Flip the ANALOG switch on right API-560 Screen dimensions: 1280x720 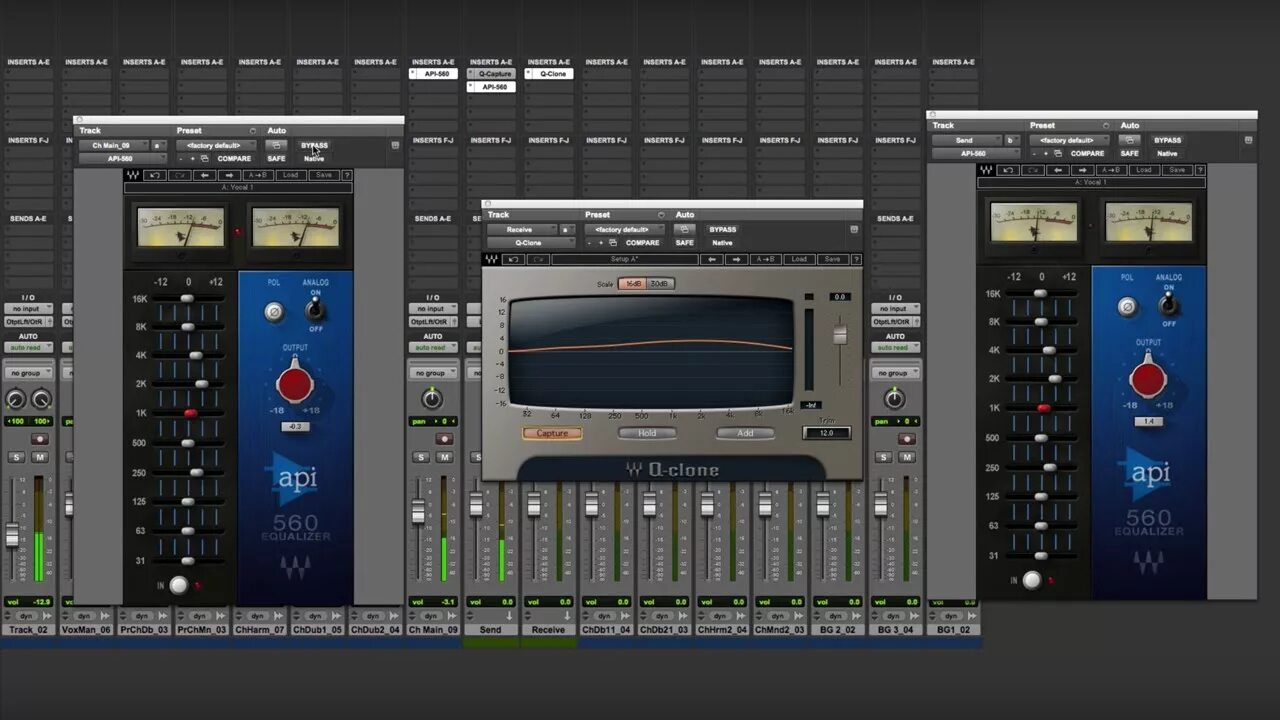pyautogui.click(x=1168, y=303)
